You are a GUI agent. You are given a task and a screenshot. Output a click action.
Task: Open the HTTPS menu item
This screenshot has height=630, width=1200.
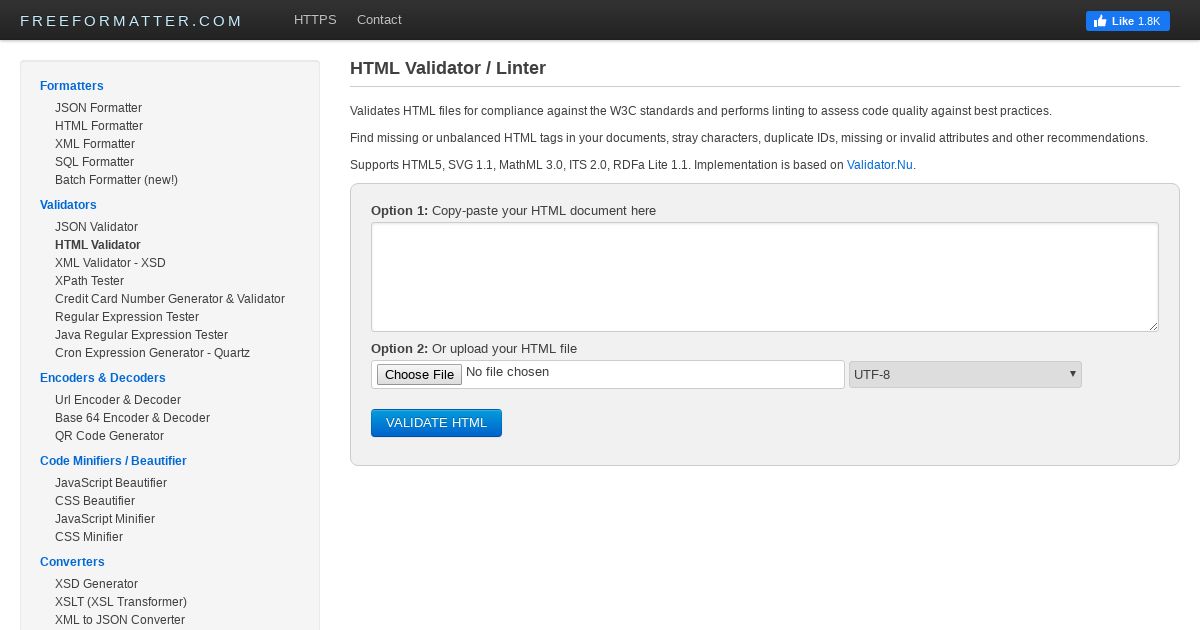(x=315, y=20)
